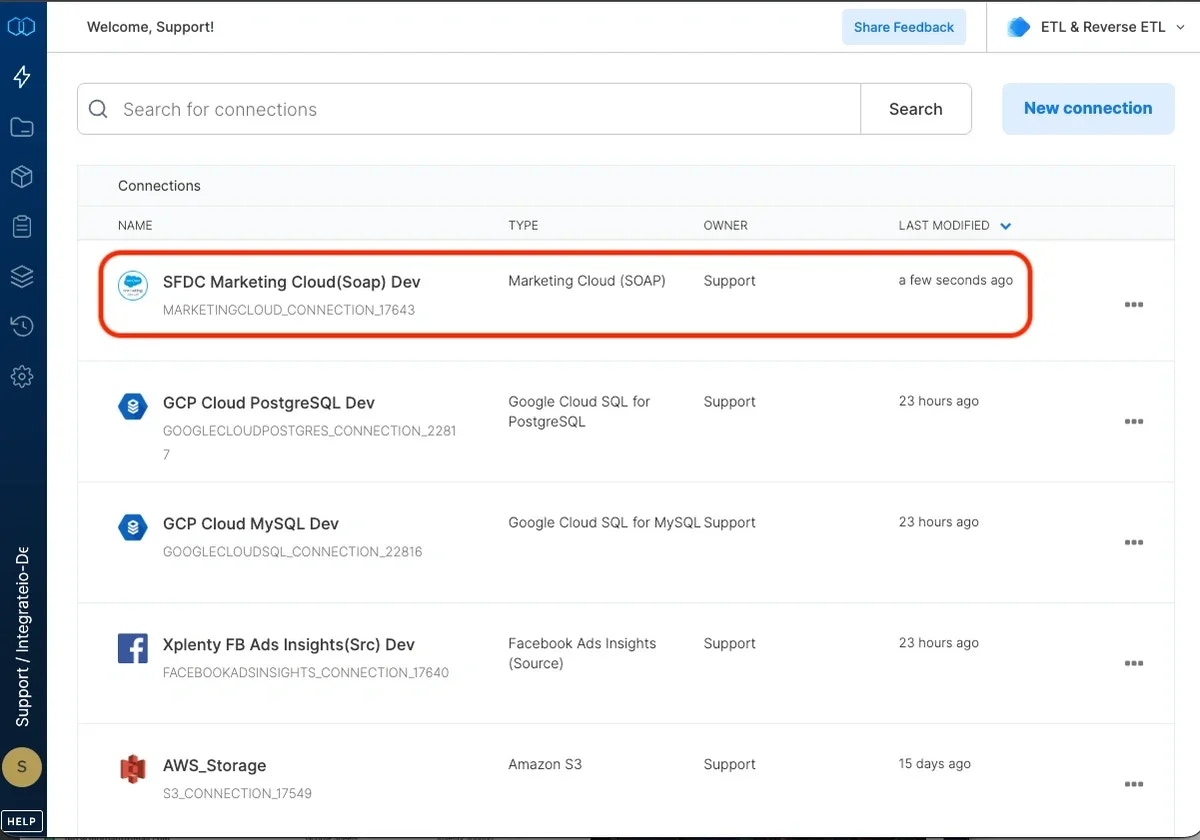Open the three-dots menu for Xplenty FB Ads Insights

coord(1133,664)
